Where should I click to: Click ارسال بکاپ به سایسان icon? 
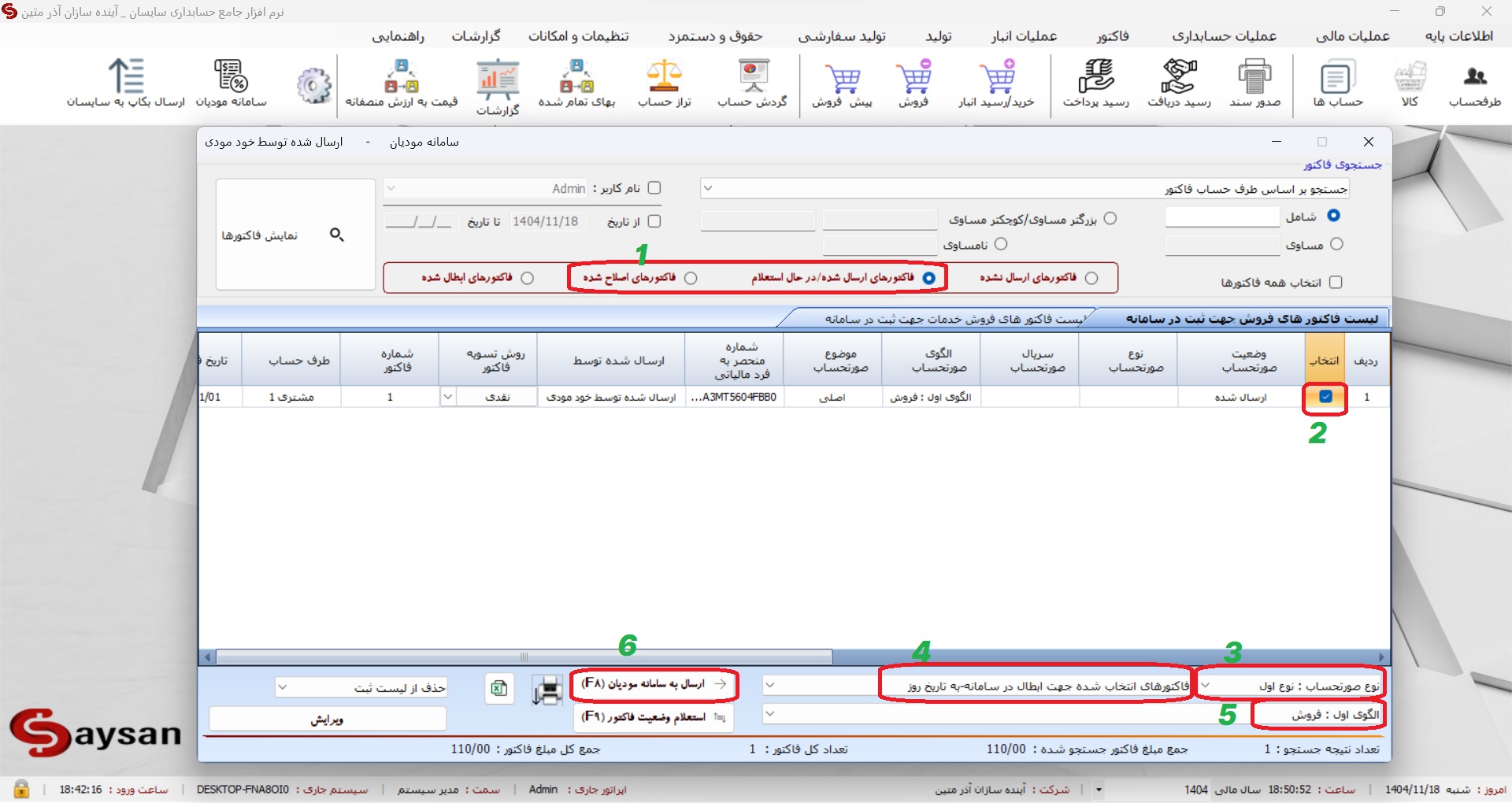click(126, 83)
